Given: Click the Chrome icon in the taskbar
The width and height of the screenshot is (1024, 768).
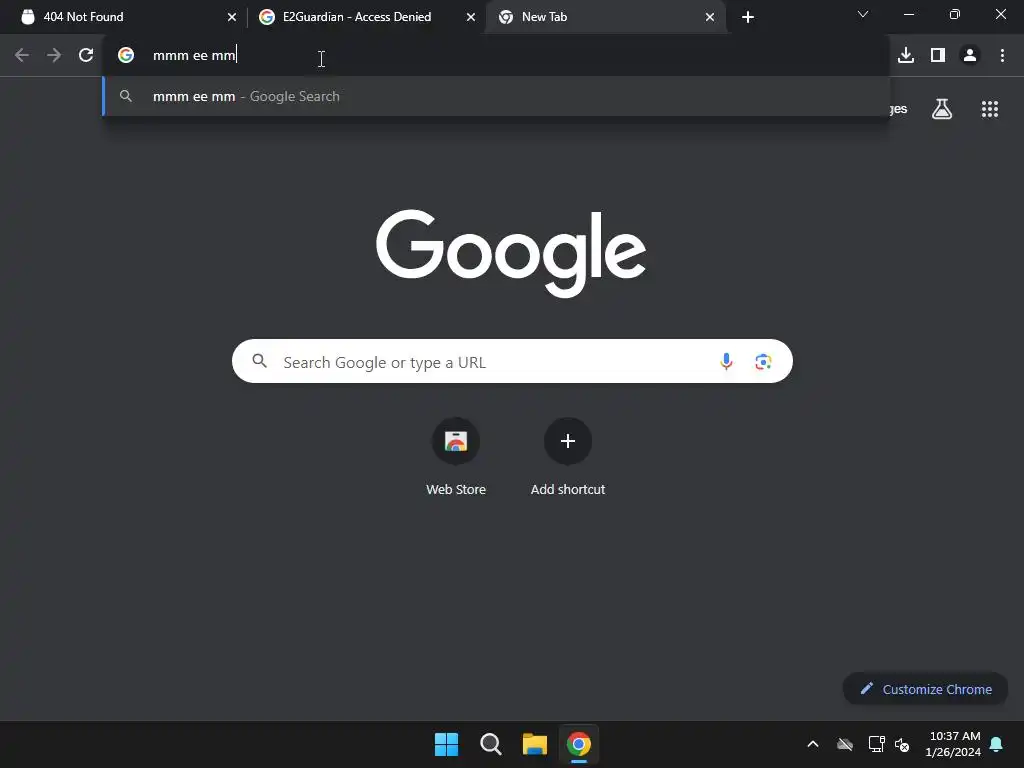Looking at the screenshot, I should click(579, 744).
